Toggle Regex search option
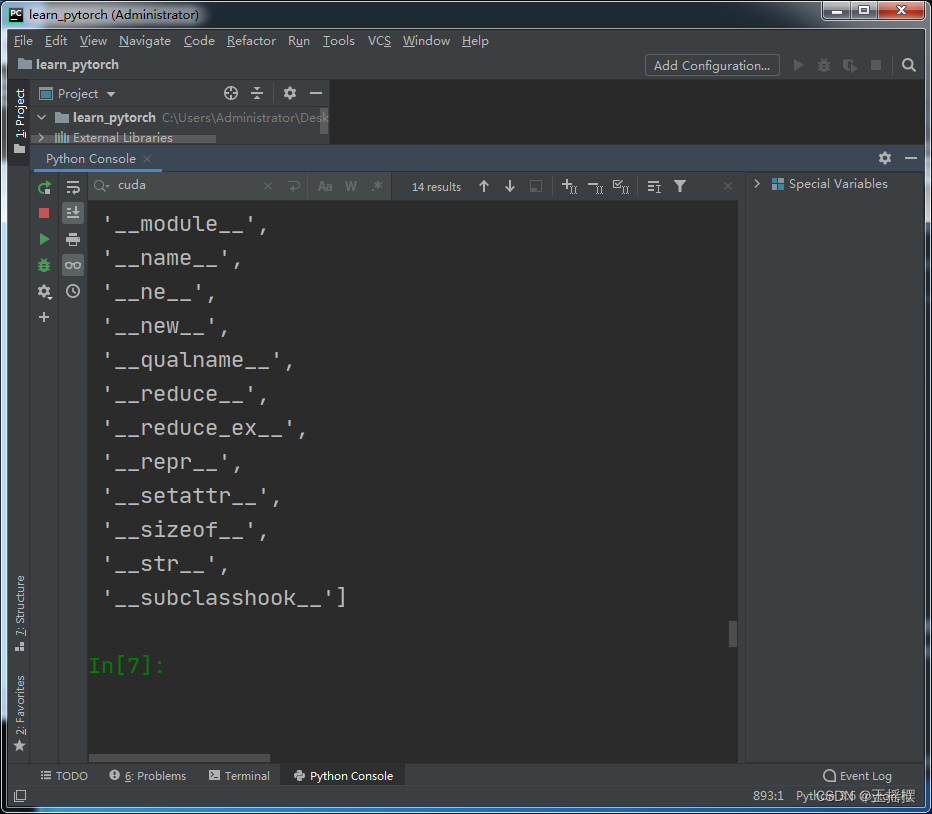This screenshot has width=932, height=814. point(377,186)
